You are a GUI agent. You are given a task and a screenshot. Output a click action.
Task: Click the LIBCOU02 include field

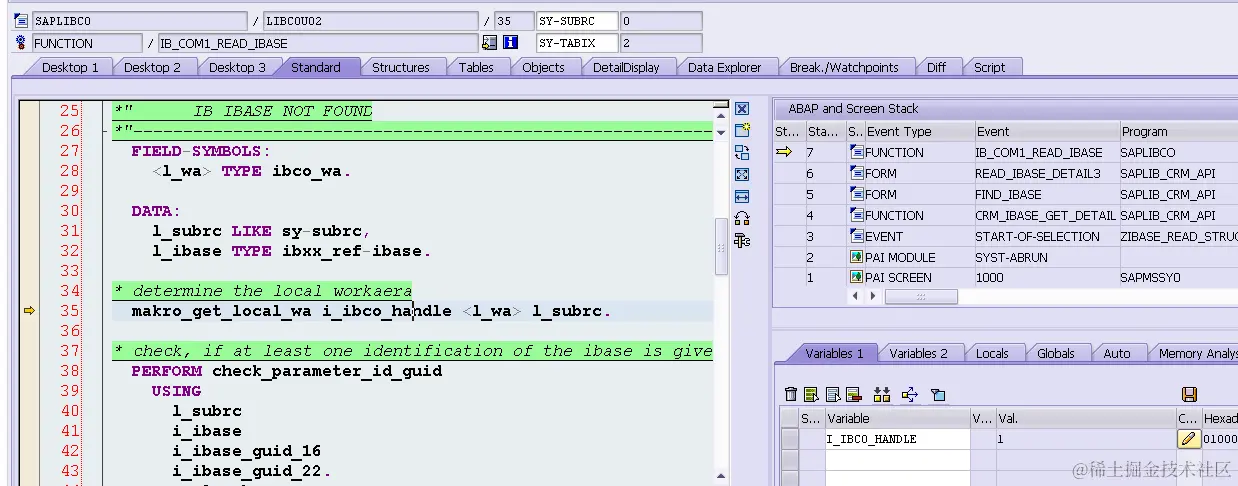(x=371, y=21)
